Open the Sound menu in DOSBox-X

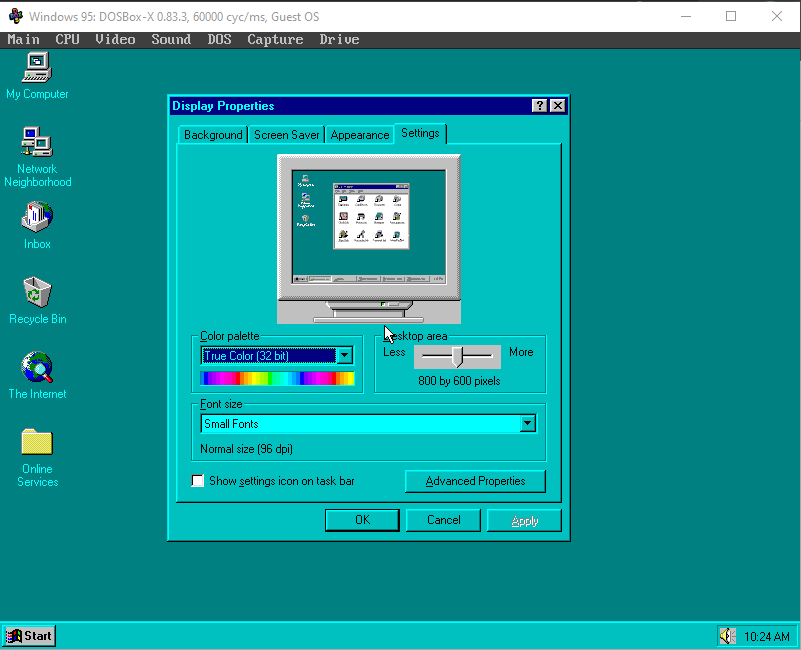tap(170, 39)
